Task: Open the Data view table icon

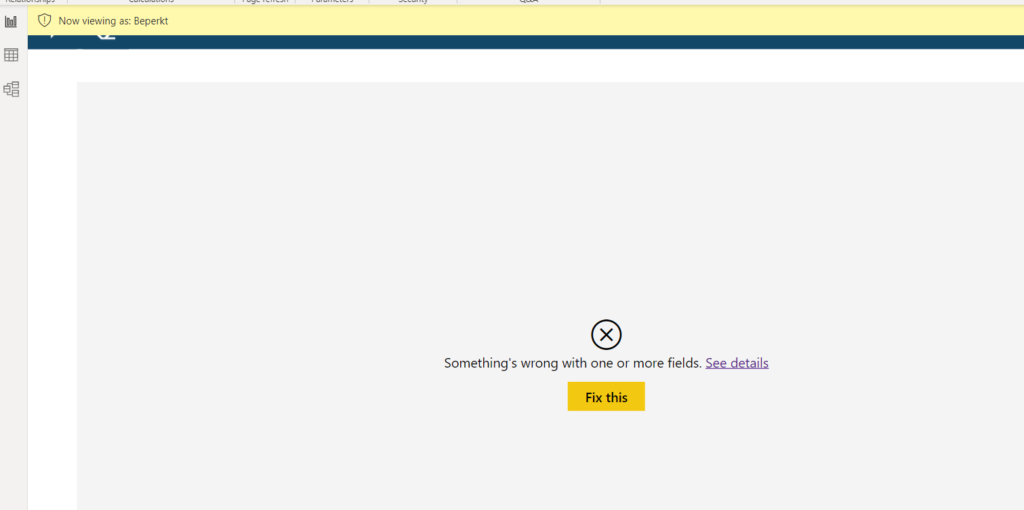Action: 11,55
